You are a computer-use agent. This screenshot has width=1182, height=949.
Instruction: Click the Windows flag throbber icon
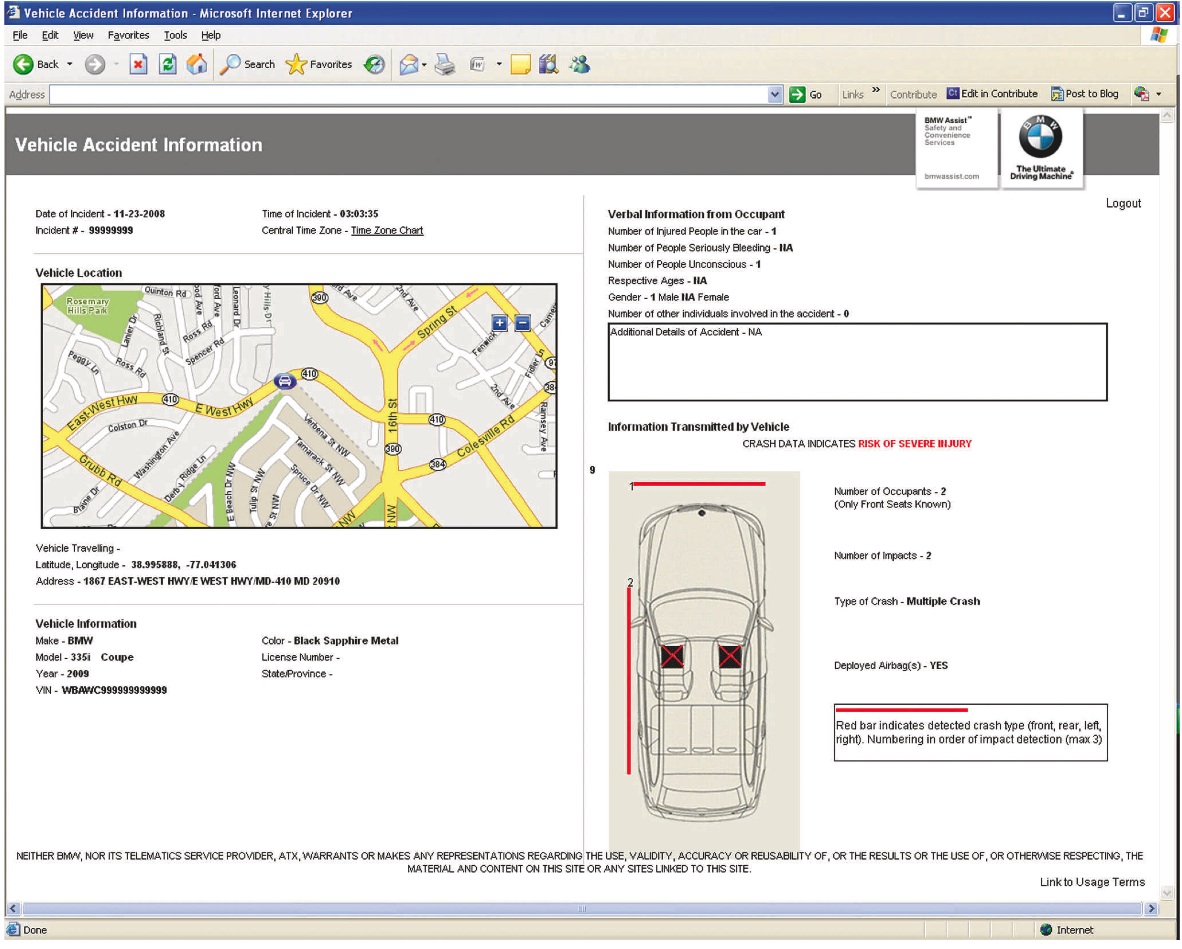(x=1159, y=35)
